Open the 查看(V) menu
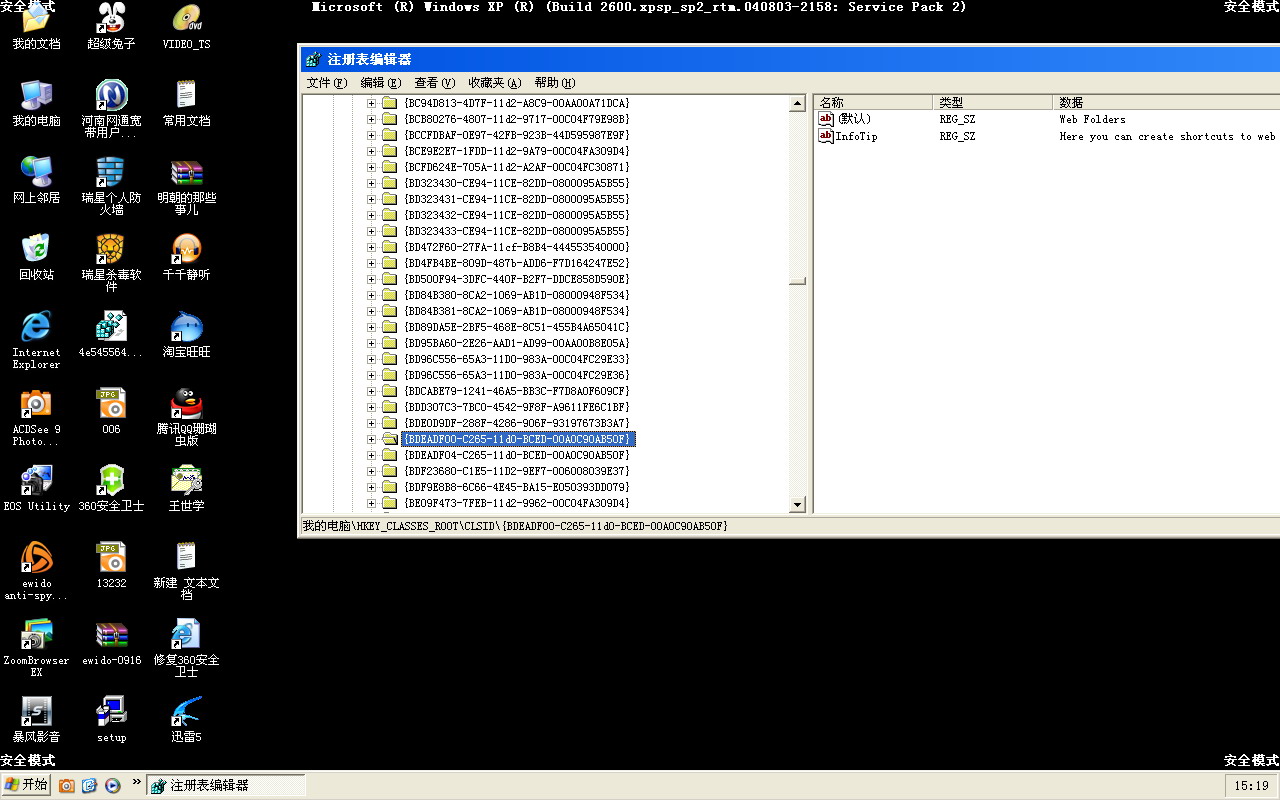The height and width of the screenshot is (800, 1280). pyautogui.click(x=435, y=83)
